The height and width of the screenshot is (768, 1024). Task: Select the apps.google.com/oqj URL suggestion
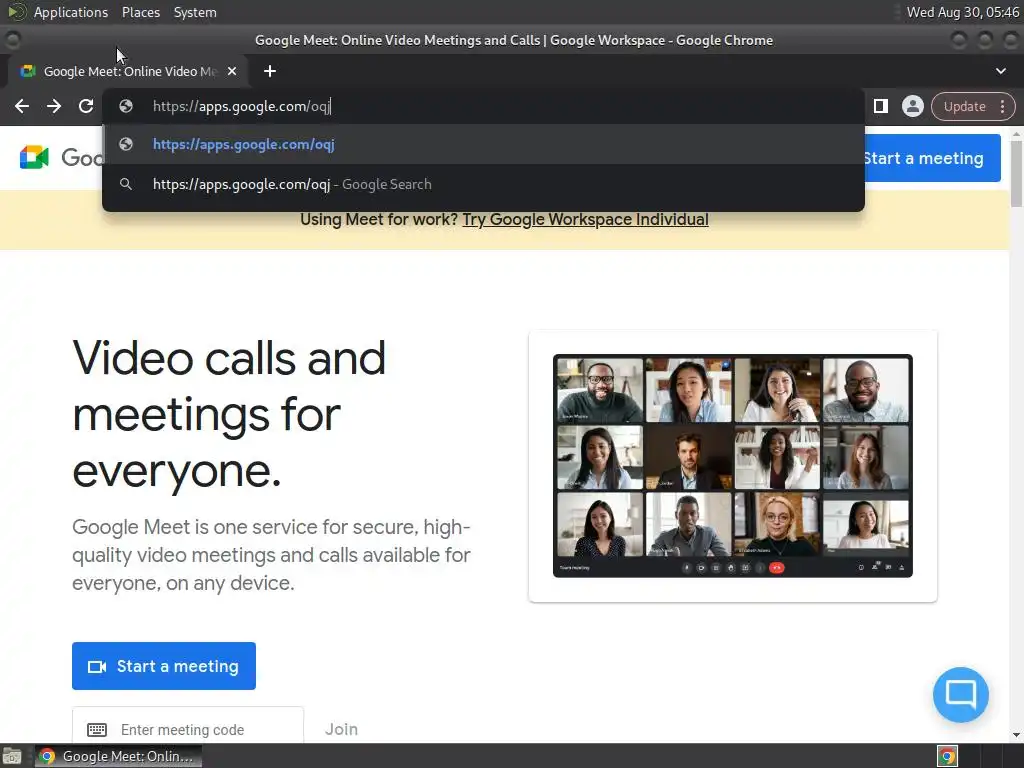tap(483, 144)
